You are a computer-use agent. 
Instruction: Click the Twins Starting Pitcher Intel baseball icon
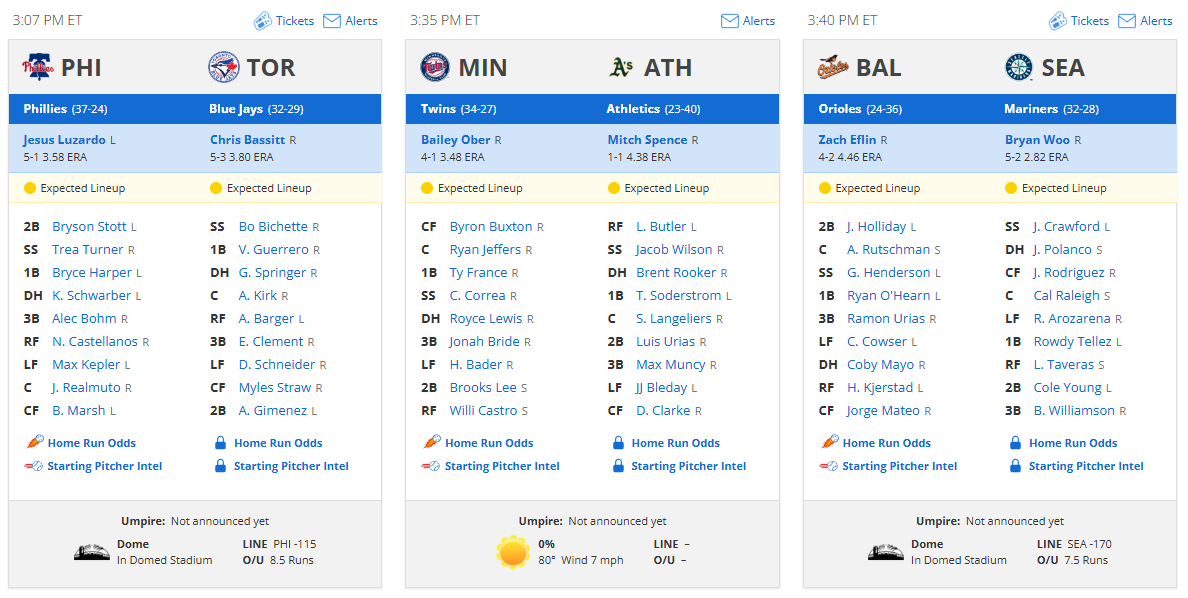tap(430, 466)
